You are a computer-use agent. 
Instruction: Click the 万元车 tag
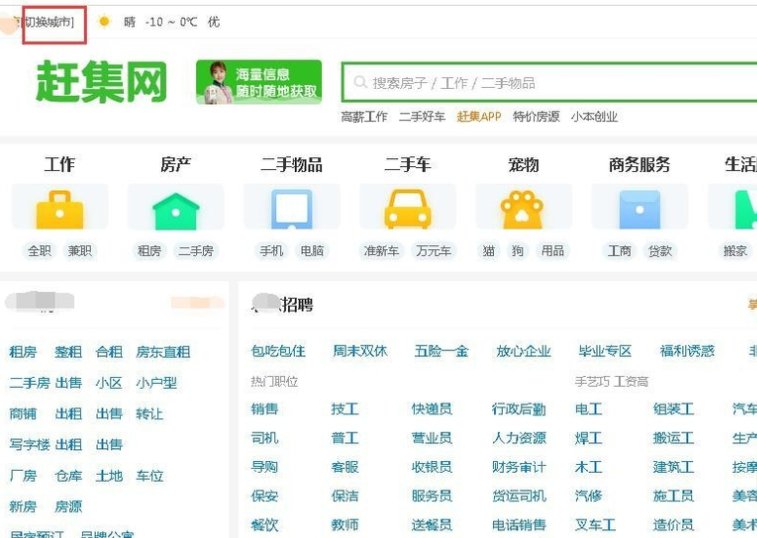coord(434,251)
